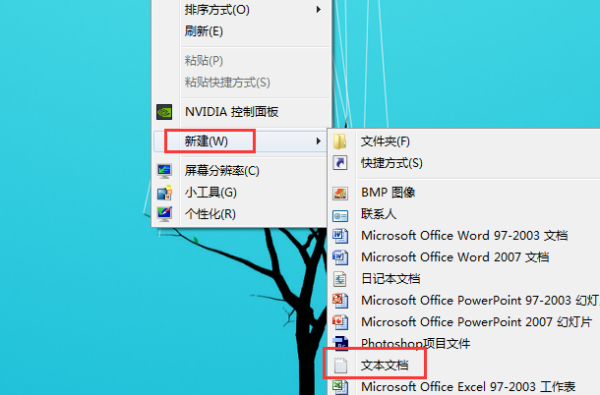Screen dimensions: 600x395
Task: Click the new folder (文件夹) icon
Action: click(340, 142)
